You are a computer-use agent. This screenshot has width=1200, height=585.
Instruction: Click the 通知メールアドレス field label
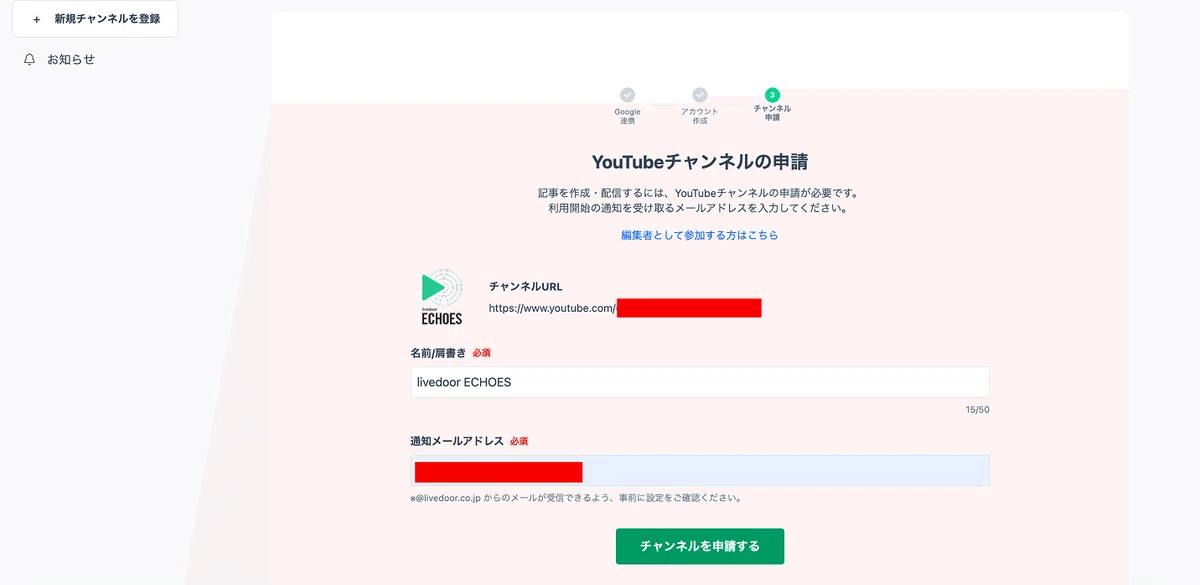point(457,441)
